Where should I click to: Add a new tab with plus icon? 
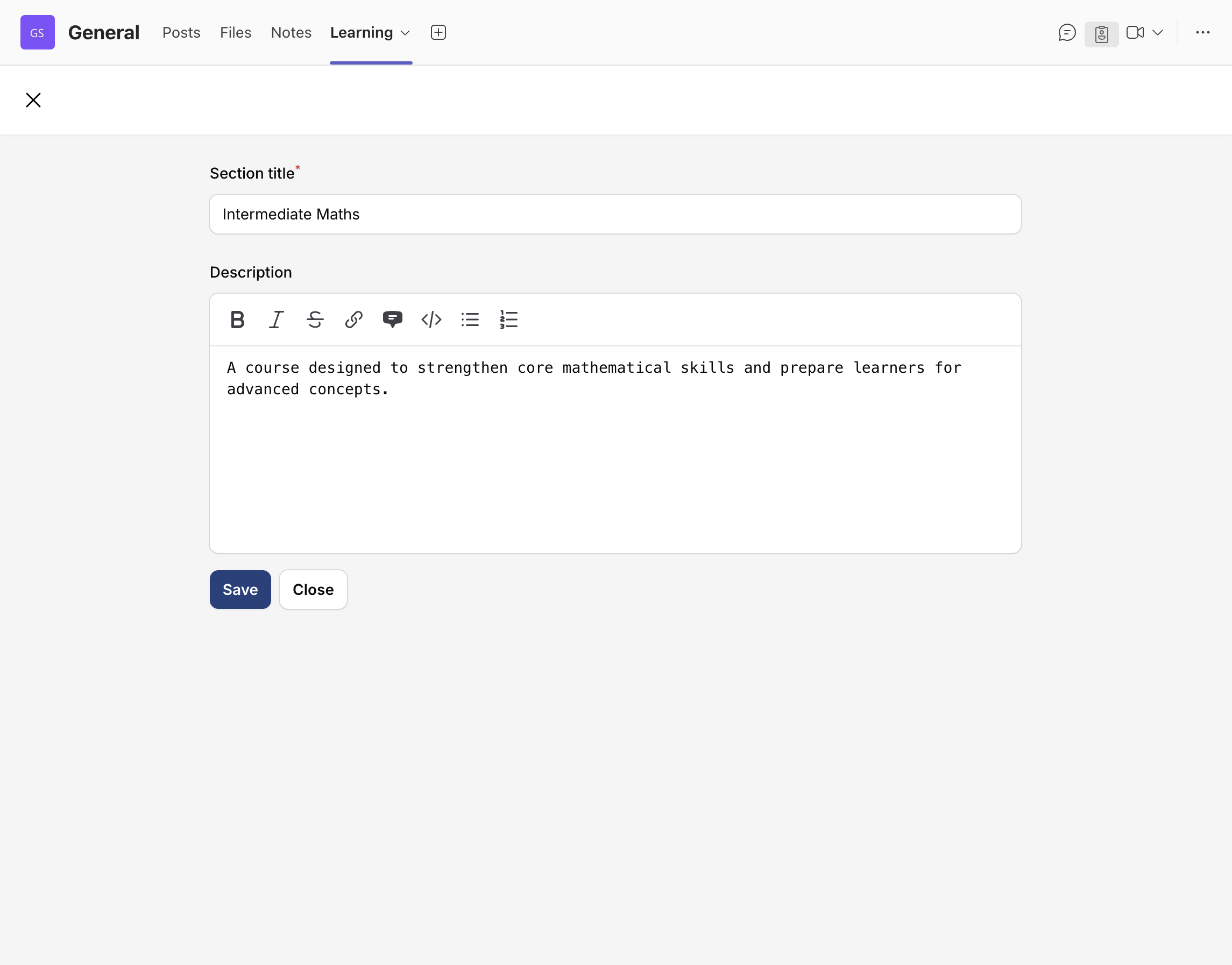click(x=438, y=33)
